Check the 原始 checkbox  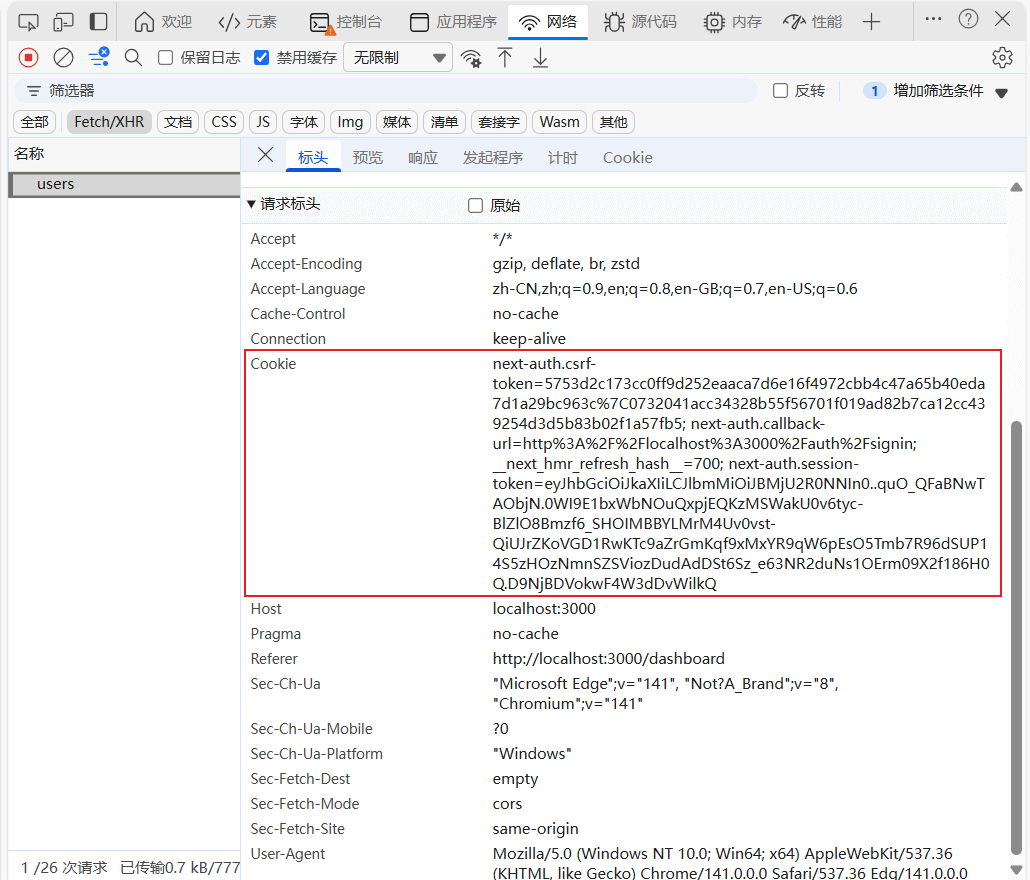[476, 206]
